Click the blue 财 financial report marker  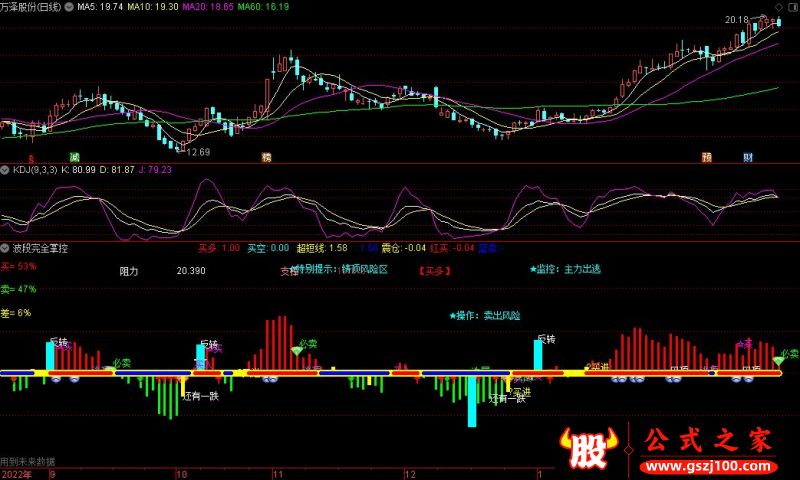pyautogui.click(x=748, y=157)
